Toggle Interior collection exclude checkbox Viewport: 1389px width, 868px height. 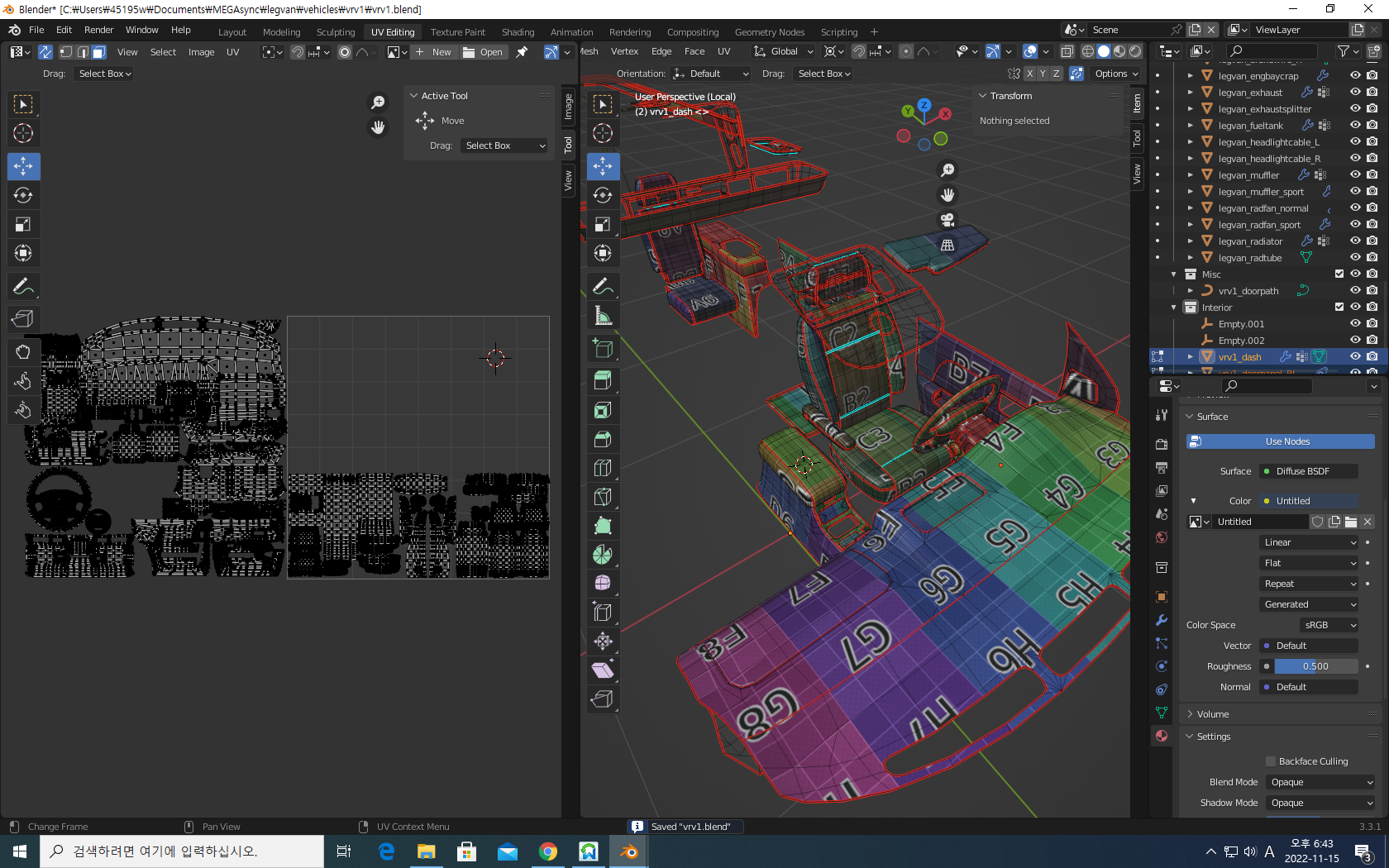point(1339,307)
